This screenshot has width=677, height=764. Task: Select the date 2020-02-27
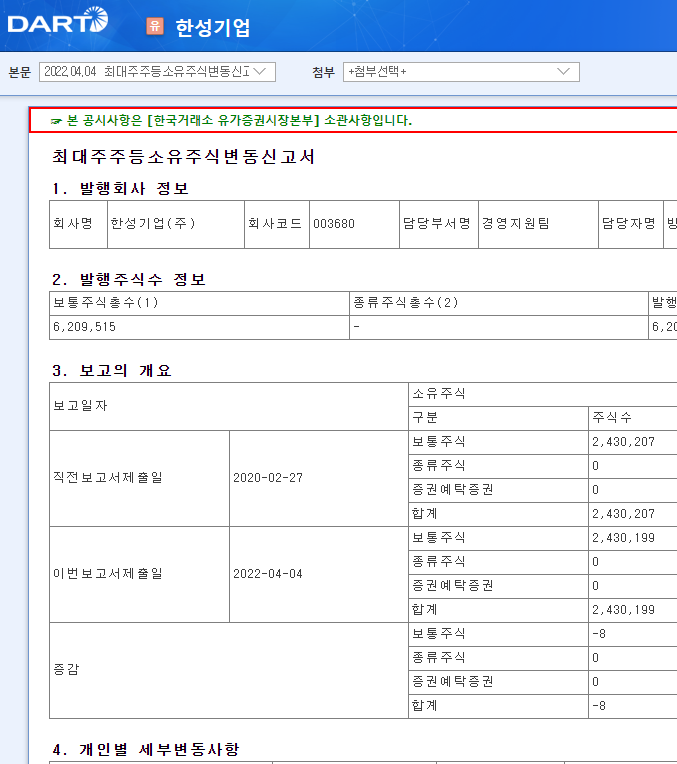268,478
